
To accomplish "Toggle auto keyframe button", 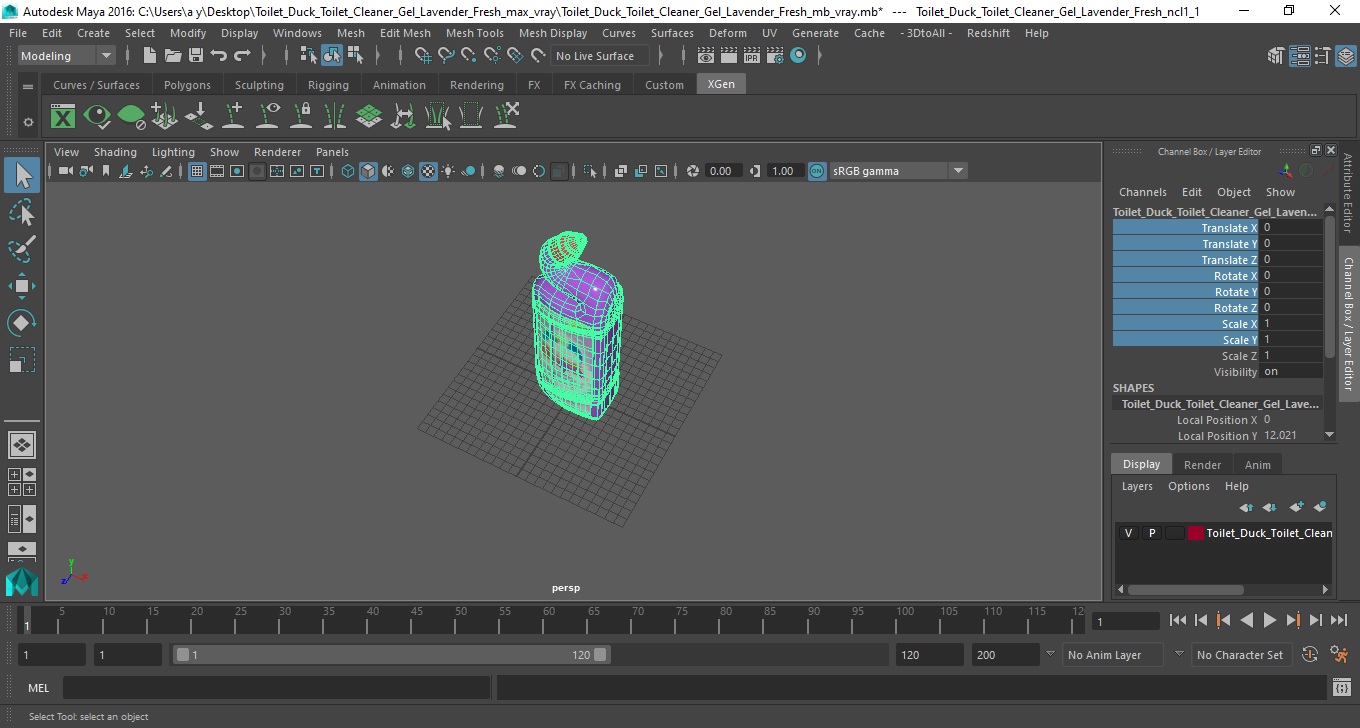I will pos(1310,655).
